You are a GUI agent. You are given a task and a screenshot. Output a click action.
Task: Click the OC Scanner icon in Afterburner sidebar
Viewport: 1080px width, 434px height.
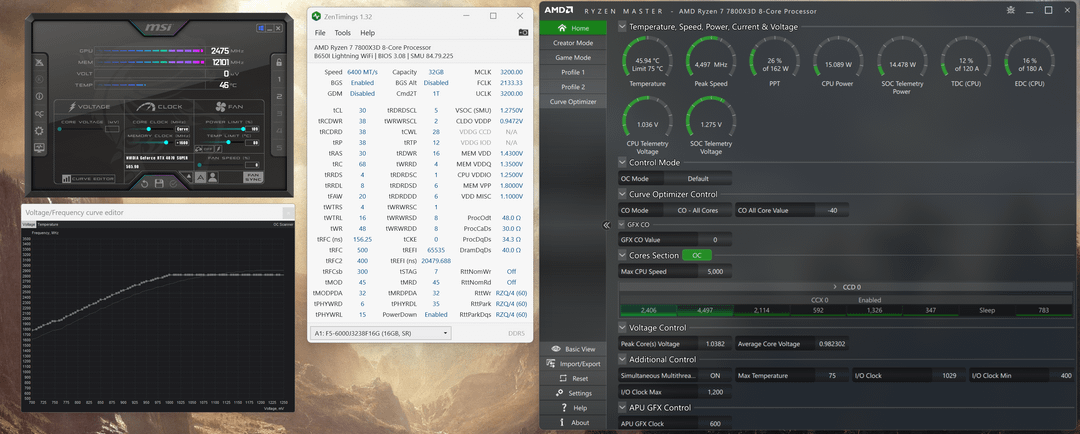point(39,114)
